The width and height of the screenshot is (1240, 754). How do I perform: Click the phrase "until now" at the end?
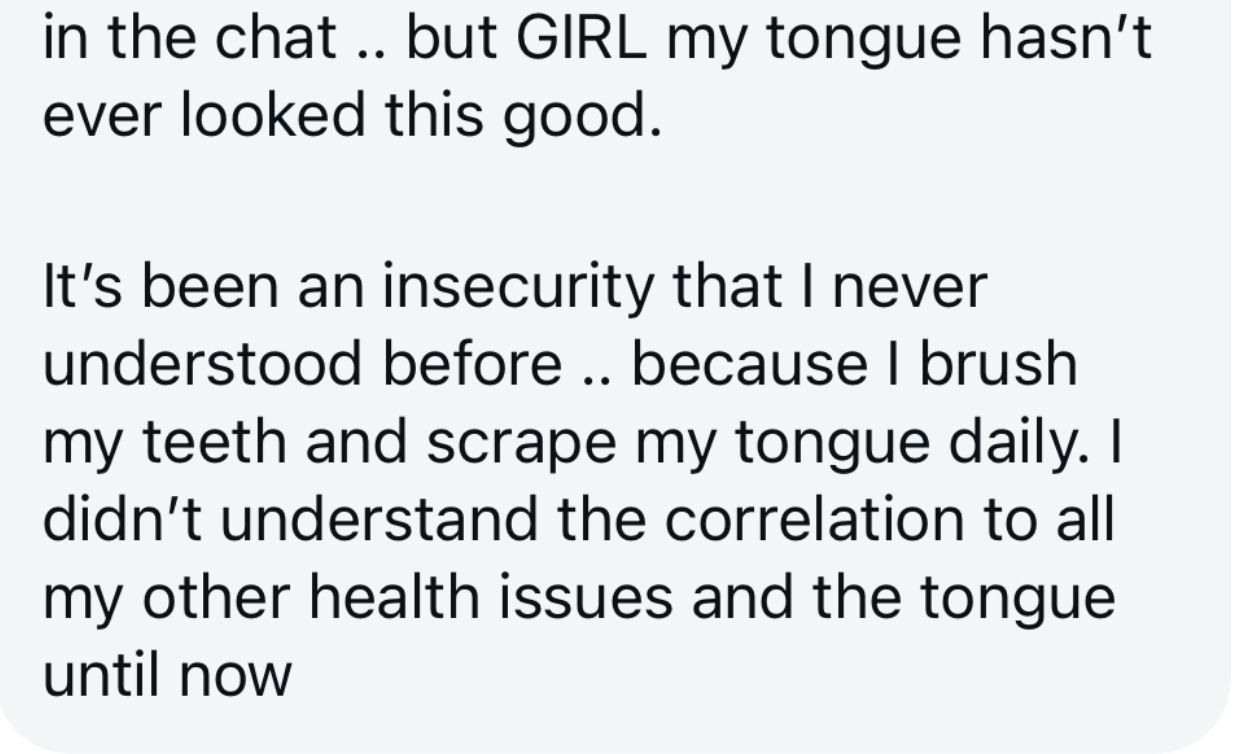[x=167, y=677]
